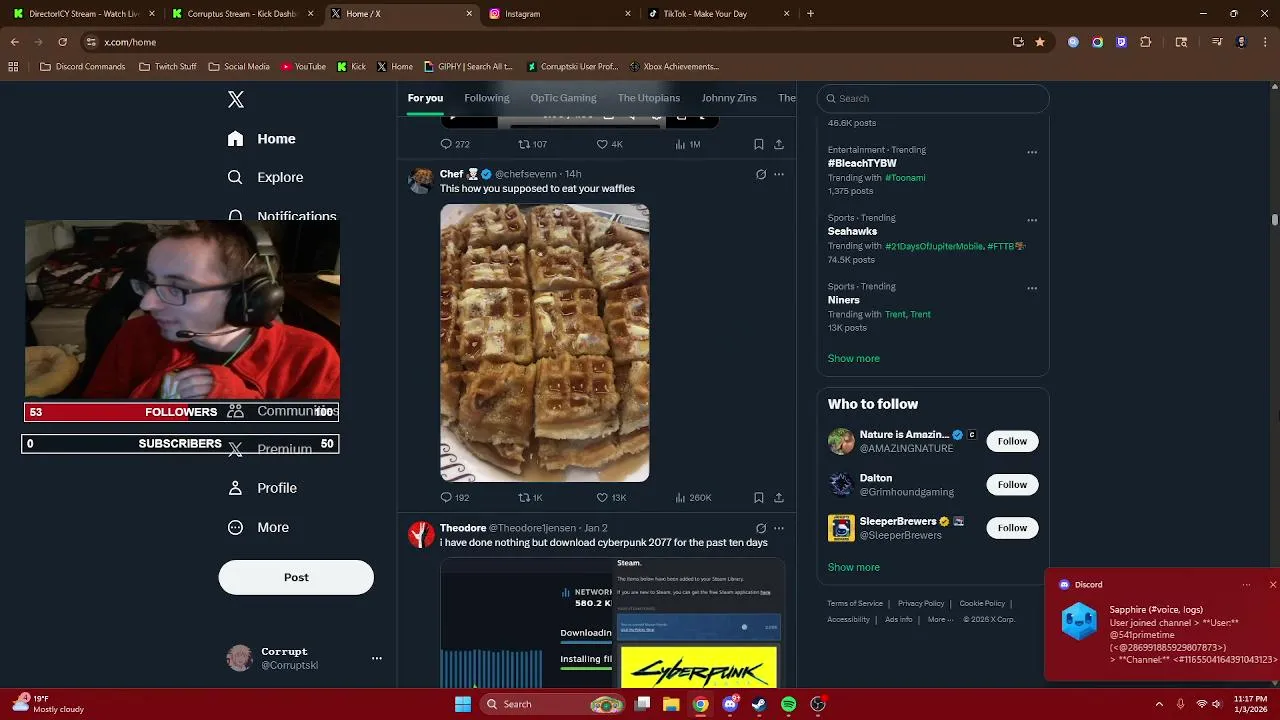This screenshot has height=720, width=1280.
Task: Follow Dalton account
Action: click(1012, 485)
